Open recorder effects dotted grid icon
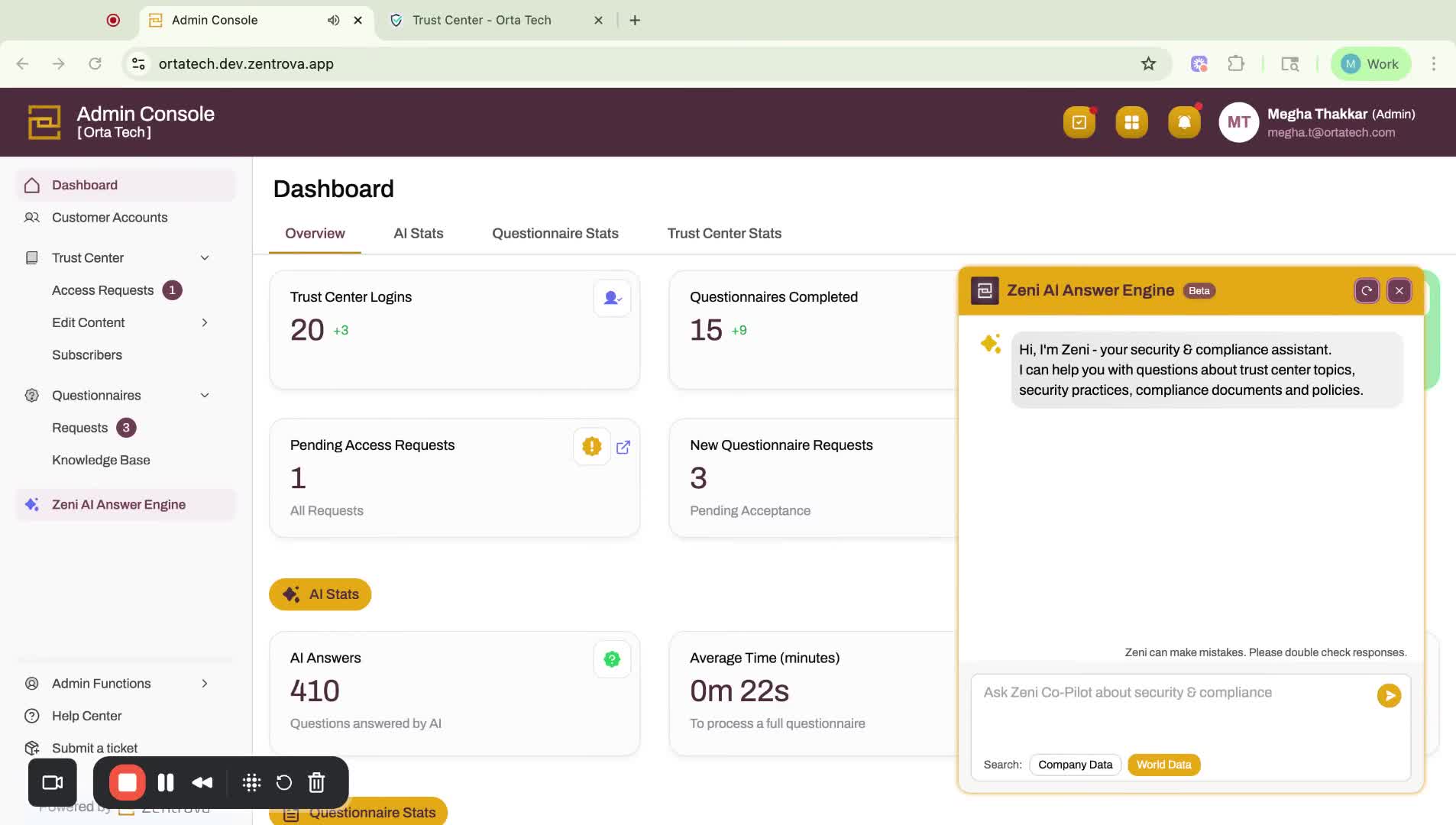The height and width of the screenshot is (825, 1456). click(251, 782)
